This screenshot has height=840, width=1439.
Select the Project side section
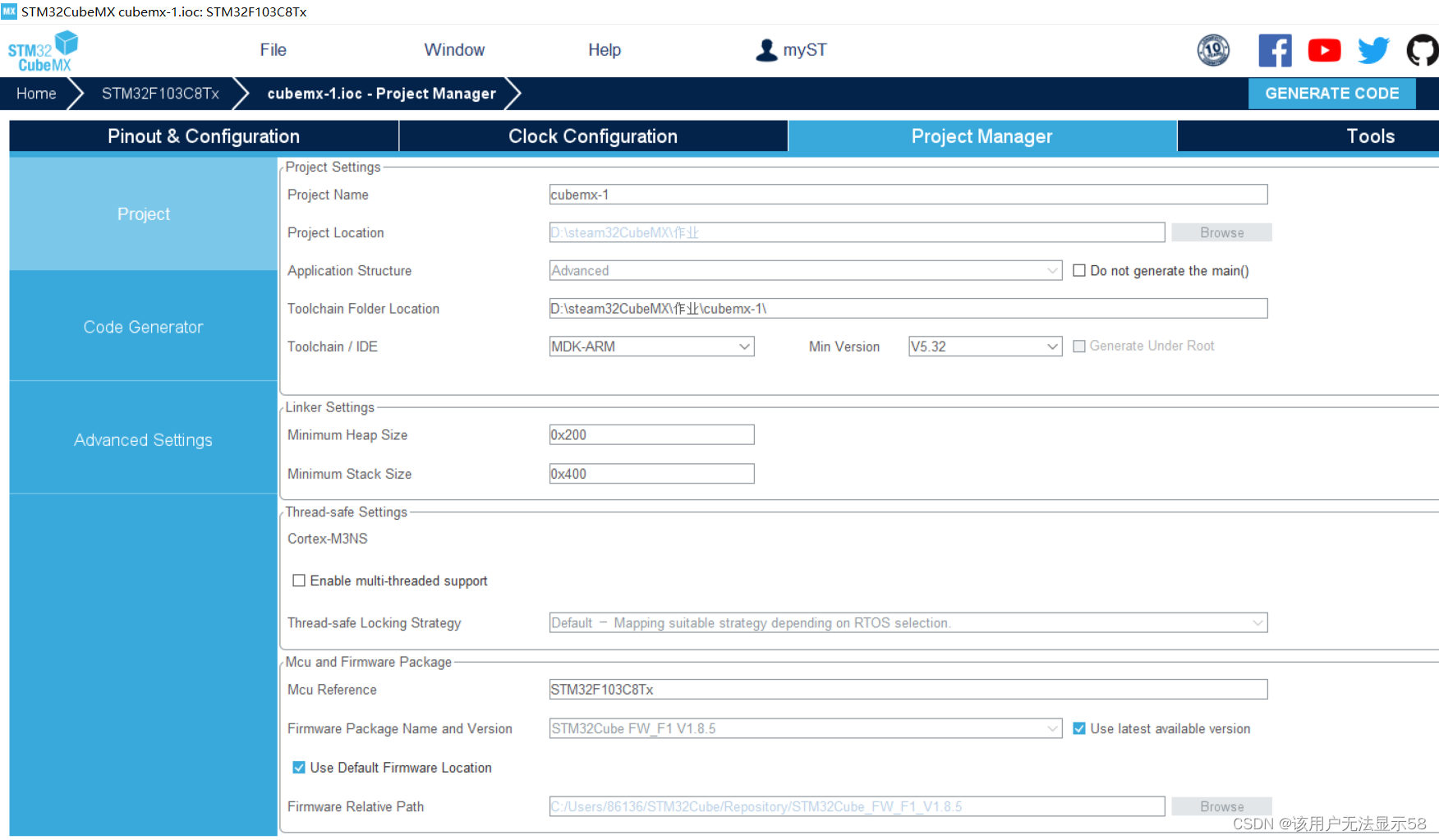pyautogui.click(x=144, y=213)
